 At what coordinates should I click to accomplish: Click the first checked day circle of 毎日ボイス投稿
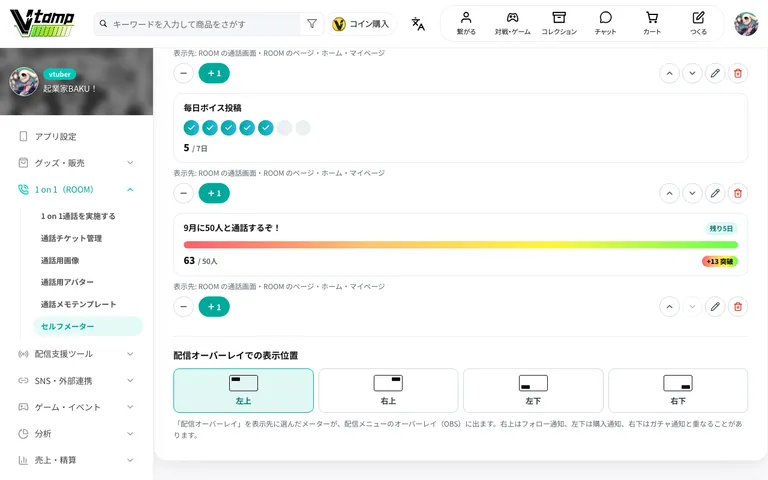coord(192,128)
